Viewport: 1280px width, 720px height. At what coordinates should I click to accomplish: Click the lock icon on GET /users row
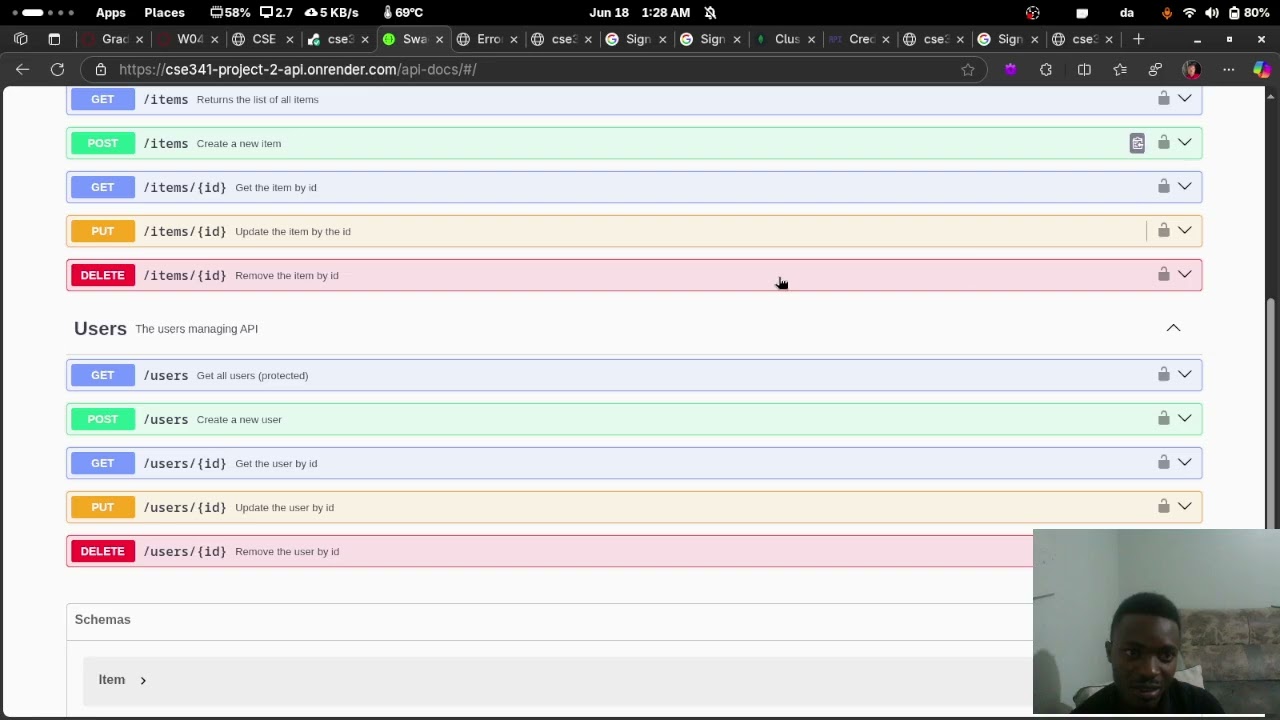pyautogui.click(x=1163, y=374)
